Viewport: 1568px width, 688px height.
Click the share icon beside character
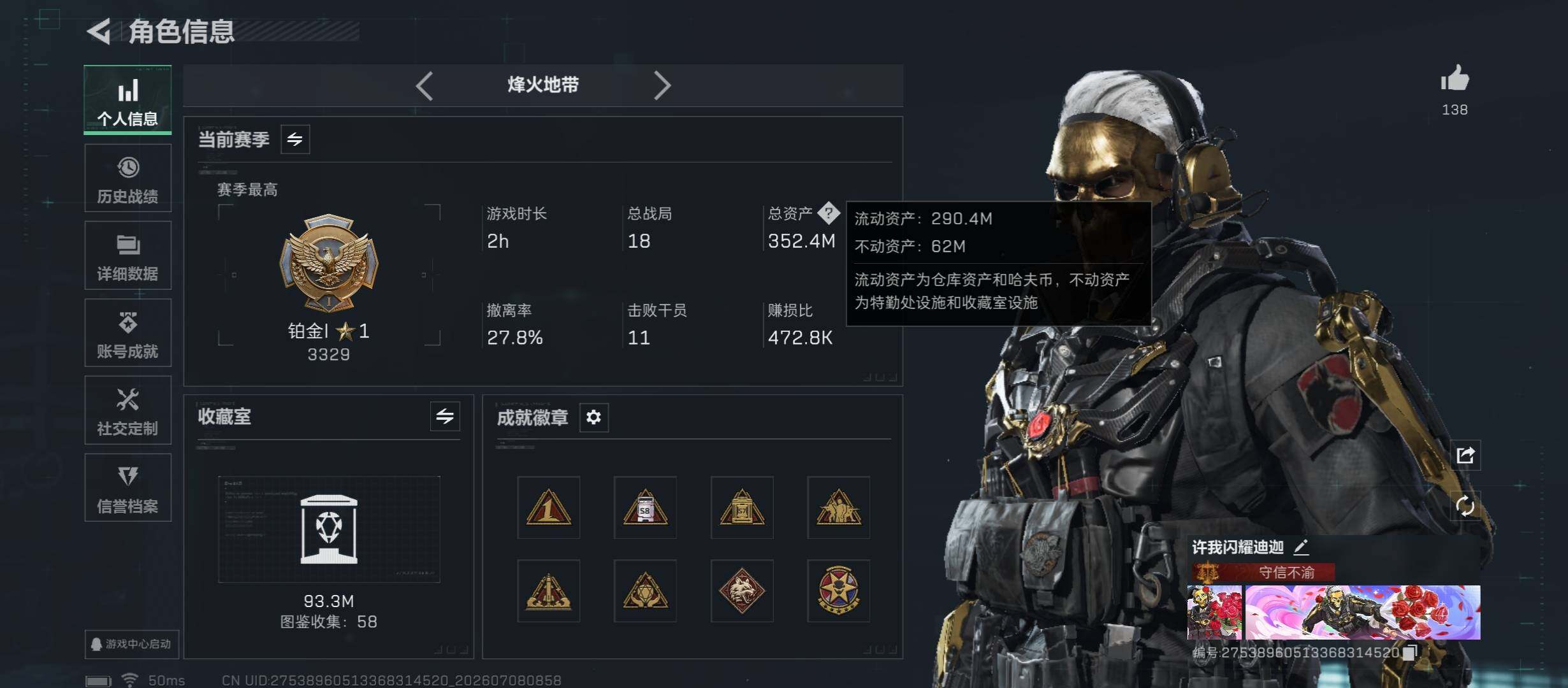click(1465, 455)
